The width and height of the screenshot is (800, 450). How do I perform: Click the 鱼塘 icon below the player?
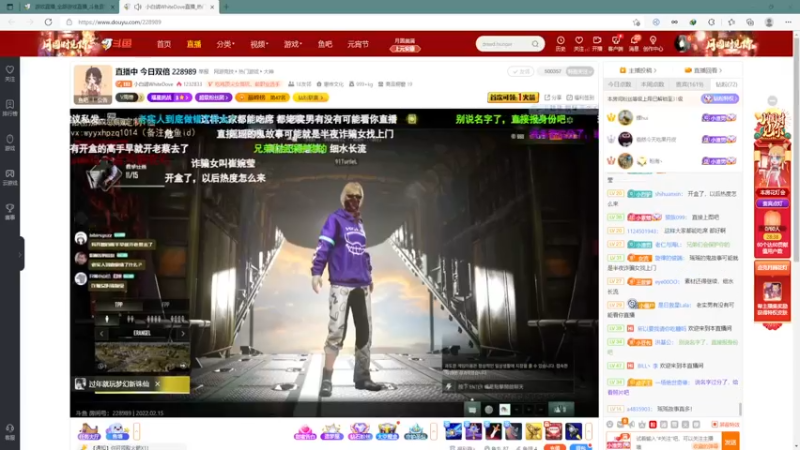pyautogui.click(x=117, y=432)
